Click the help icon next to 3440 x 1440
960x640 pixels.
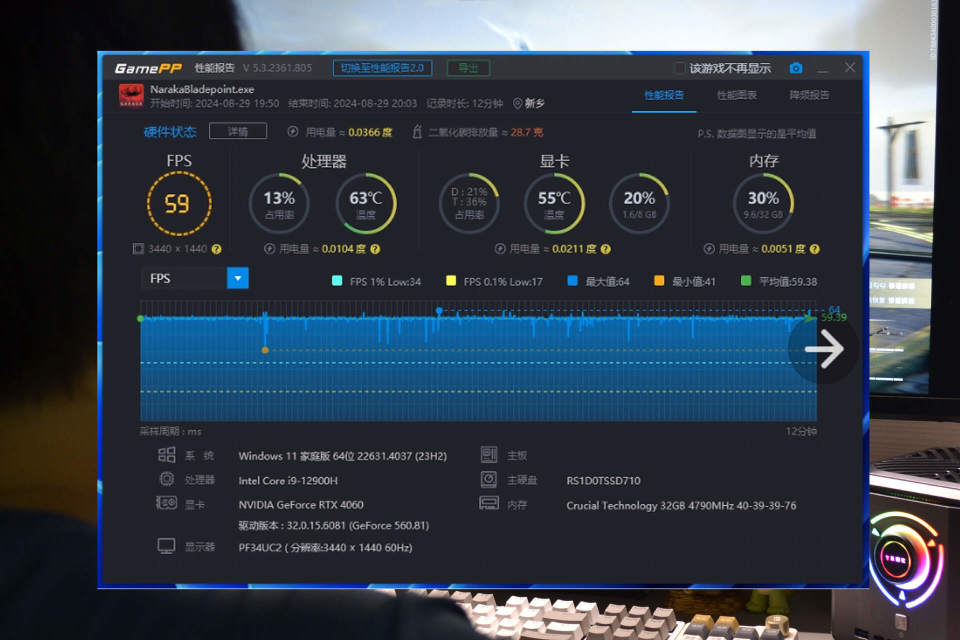[216, 249]
